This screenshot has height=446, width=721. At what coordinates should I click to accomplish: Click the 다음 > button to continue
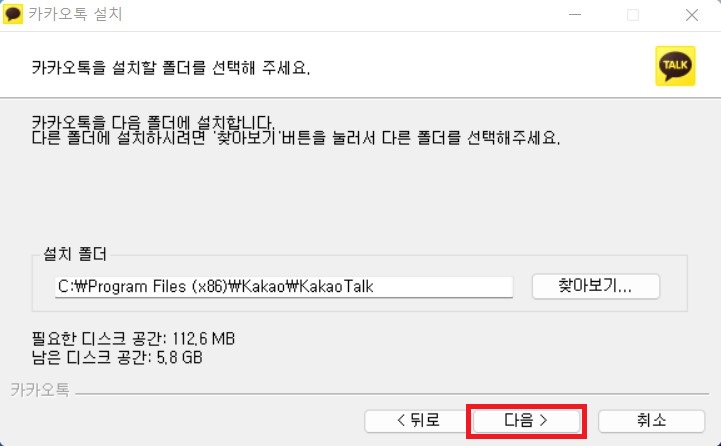[526, 420]
